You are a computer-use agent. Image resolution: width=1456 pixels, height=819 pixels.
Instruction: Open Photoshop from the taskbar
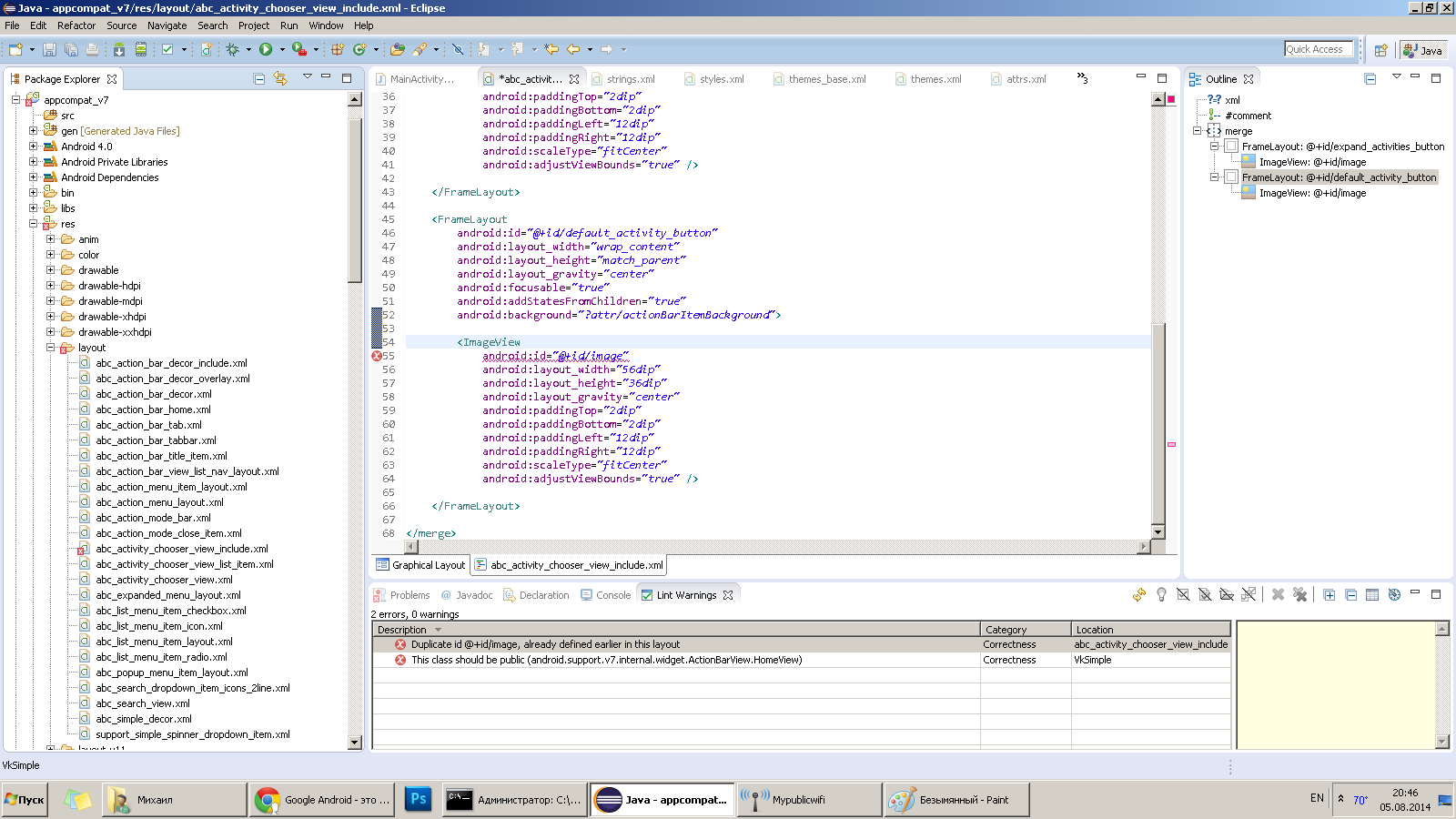click(419, 800)
